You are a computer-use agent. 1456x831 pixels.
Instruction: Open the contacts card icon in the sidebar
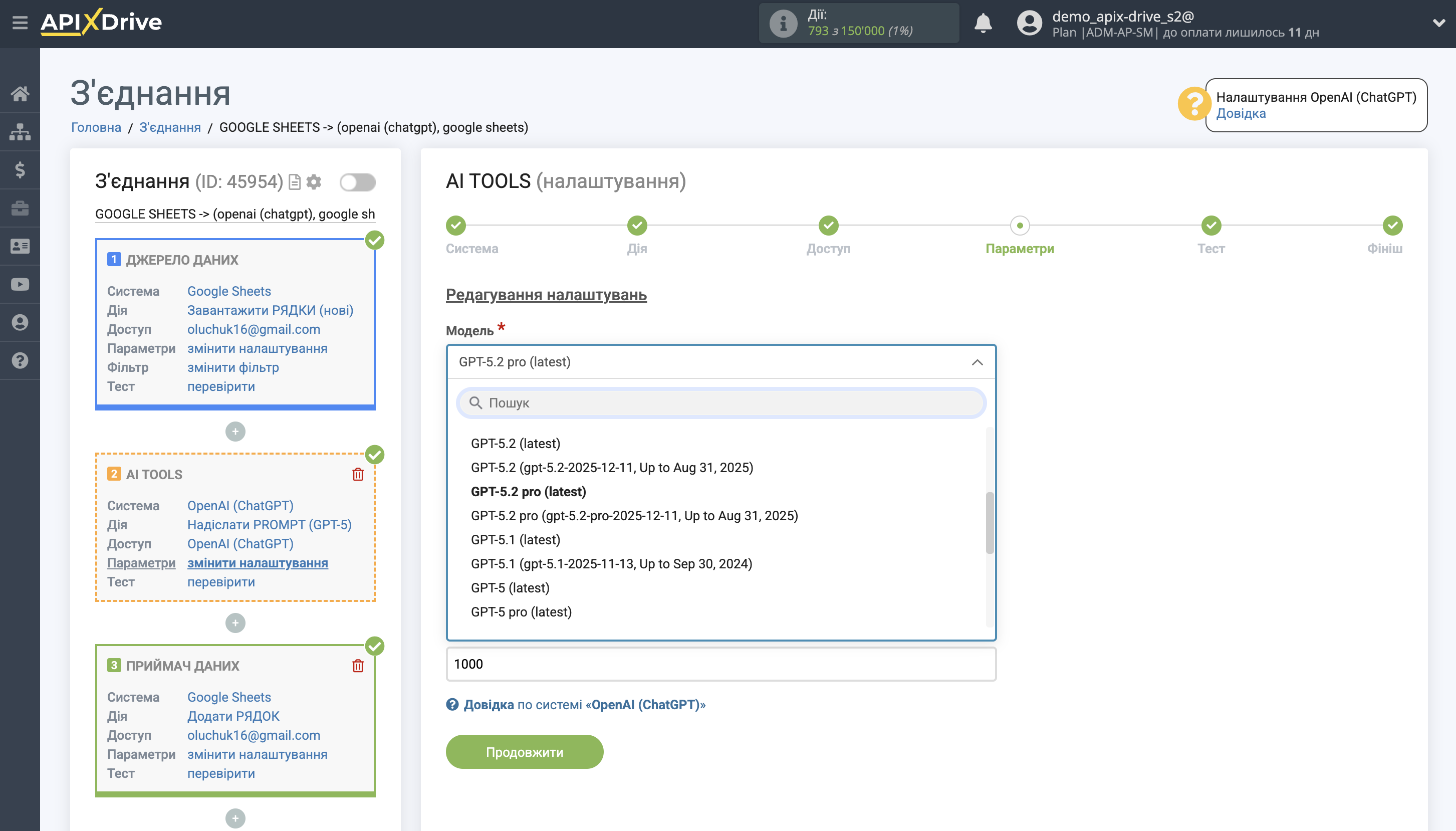pyautogui.click(x=21, y=245)
